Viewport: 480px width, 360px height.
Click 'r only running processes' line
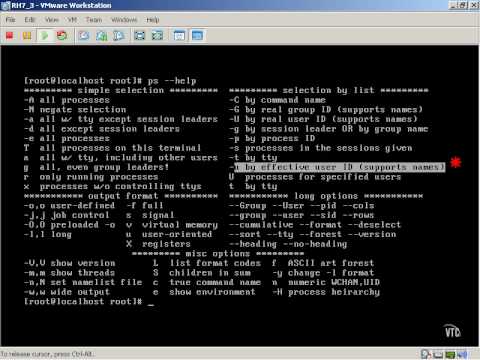coord(91,177)
